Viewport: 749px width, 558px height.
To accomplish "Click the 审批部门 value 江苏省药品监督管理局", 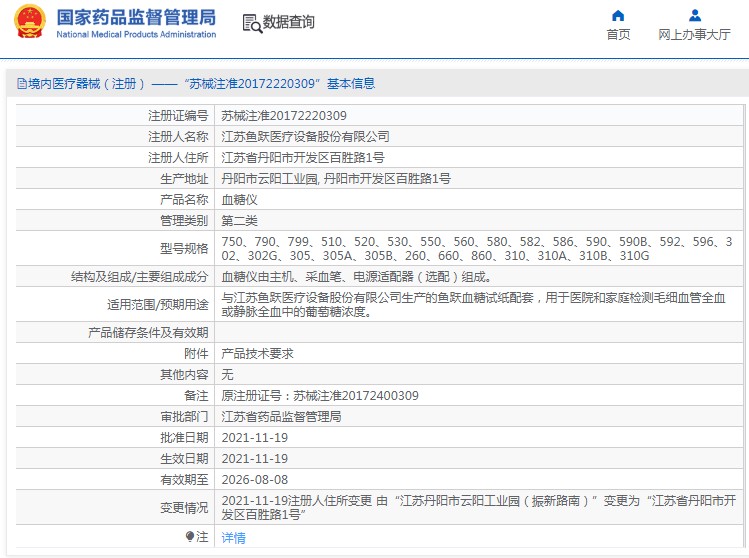I will (281, 416).
